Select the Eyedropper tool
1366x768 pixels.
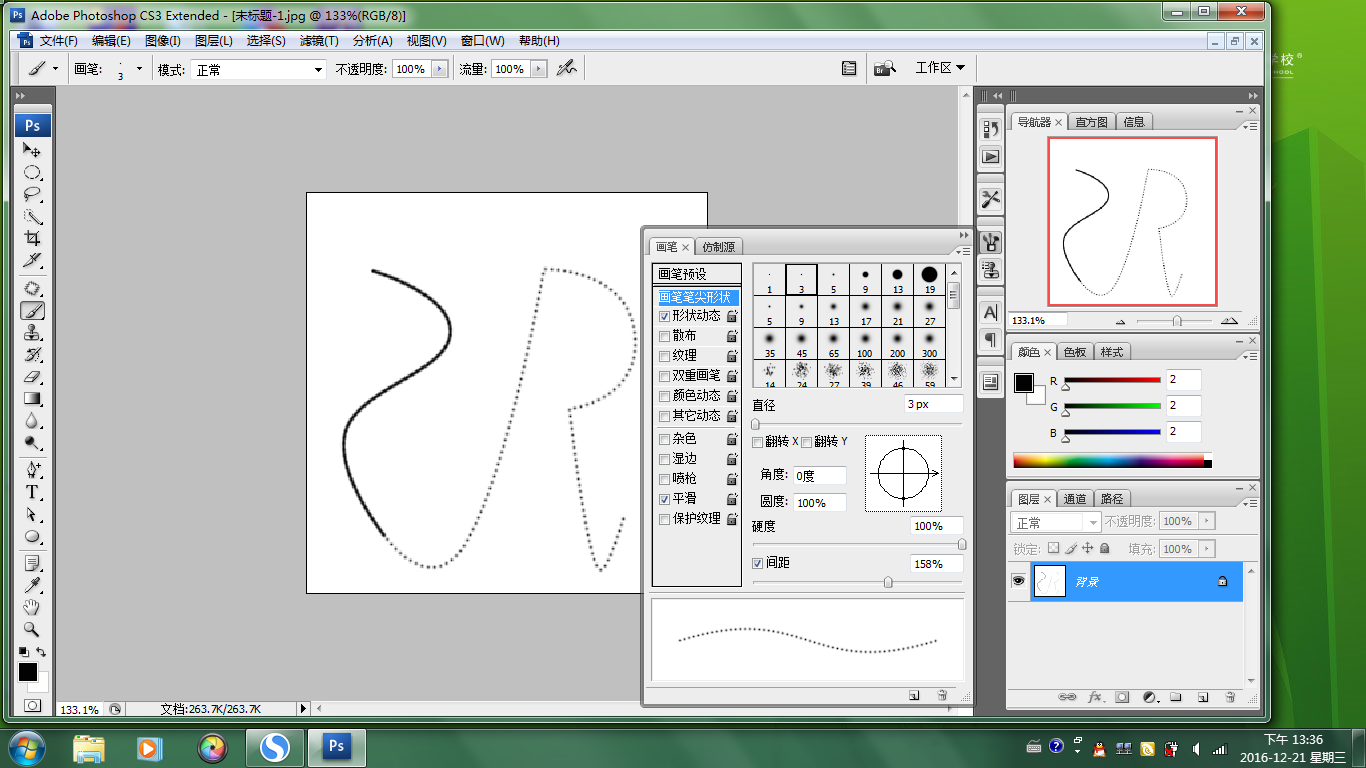click(x=33, y=585)
